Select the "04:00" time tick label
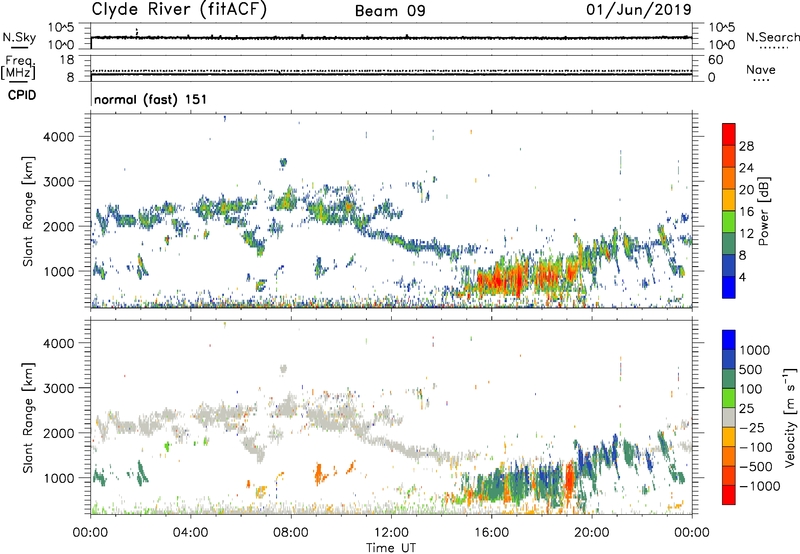This screenshot has height=554, width=800. [x=191, y=533]
